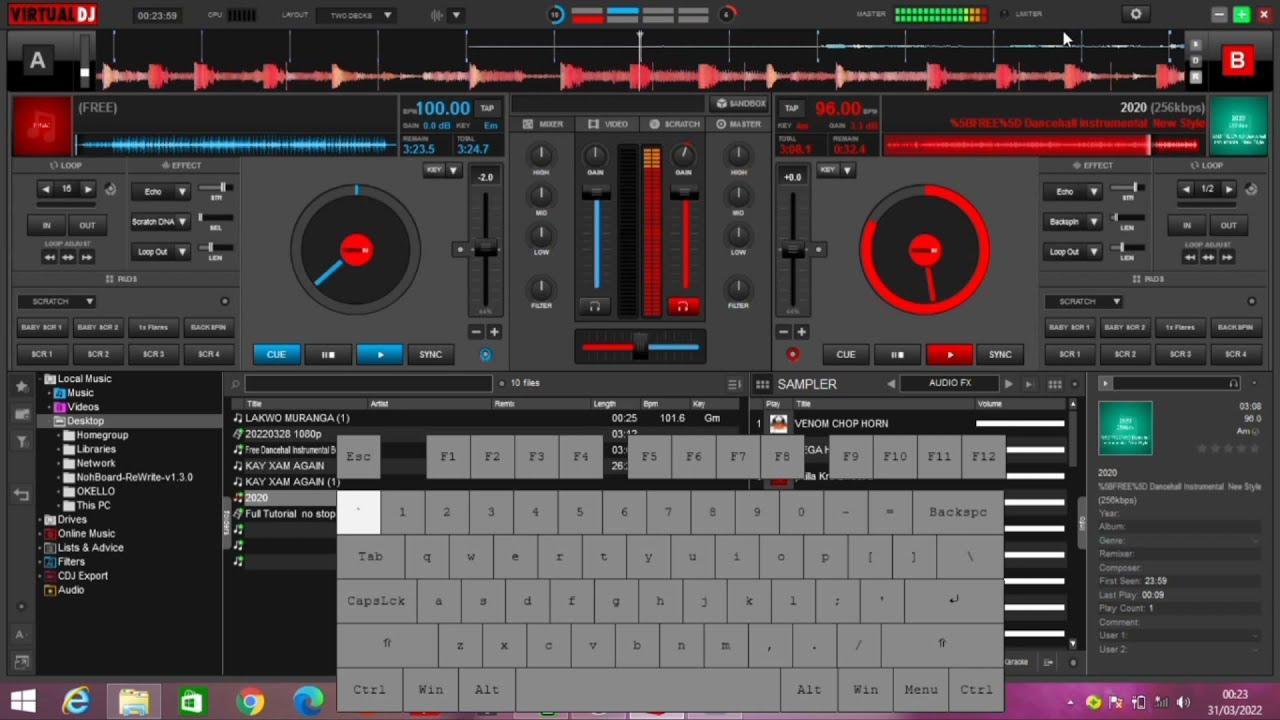Click deck B pitch plus button
Screen dimensions: 1280x720
tap(802, 331)
